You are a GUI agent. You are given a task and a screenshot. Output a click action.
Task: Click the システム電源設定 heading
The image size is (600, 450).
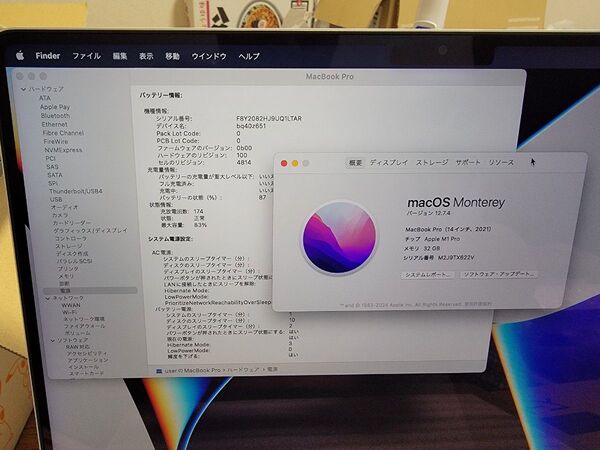(170, 239)
